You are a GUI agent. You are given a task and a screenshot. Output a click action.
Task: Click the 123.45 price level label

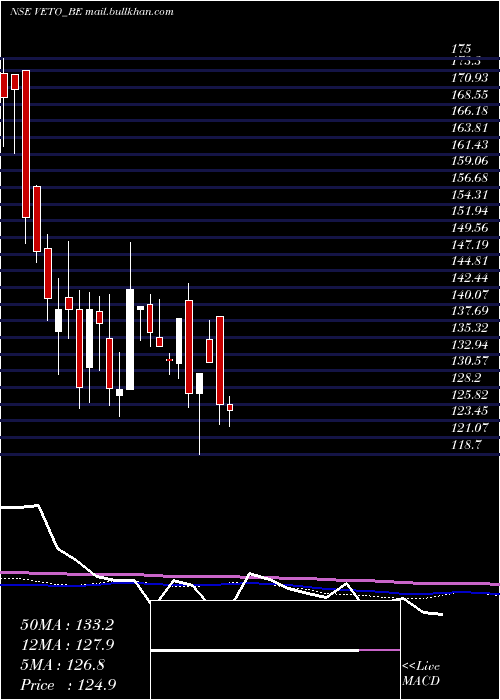[470, 411]
